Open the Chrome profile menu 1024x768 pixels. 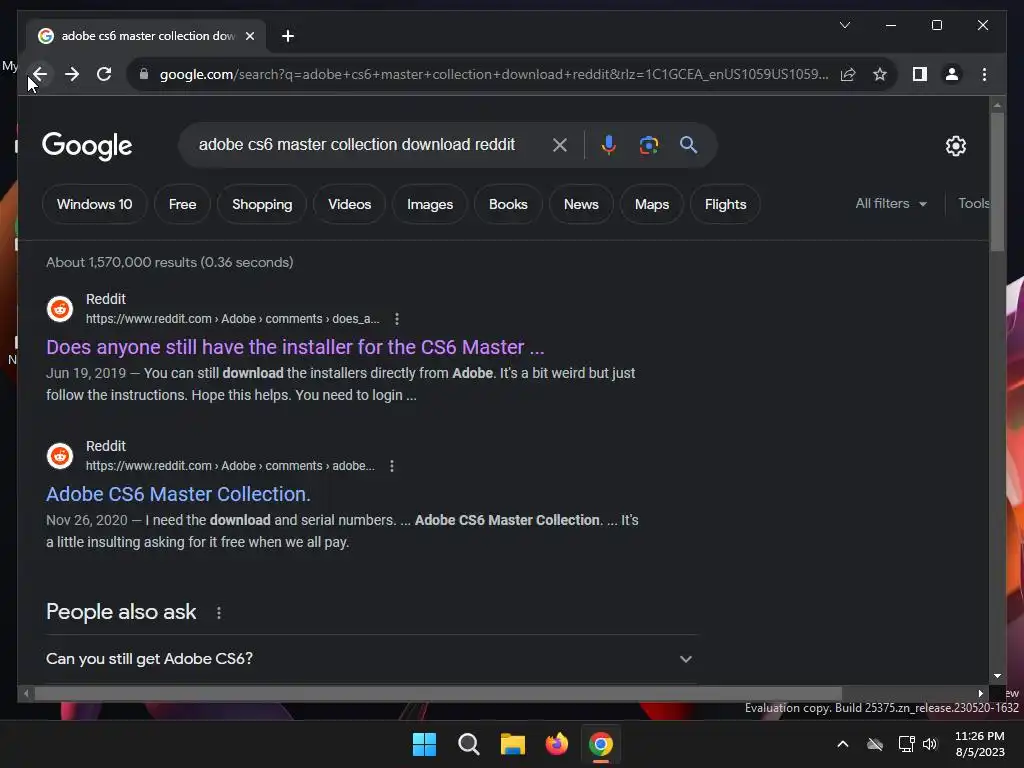tap(952, 74)
